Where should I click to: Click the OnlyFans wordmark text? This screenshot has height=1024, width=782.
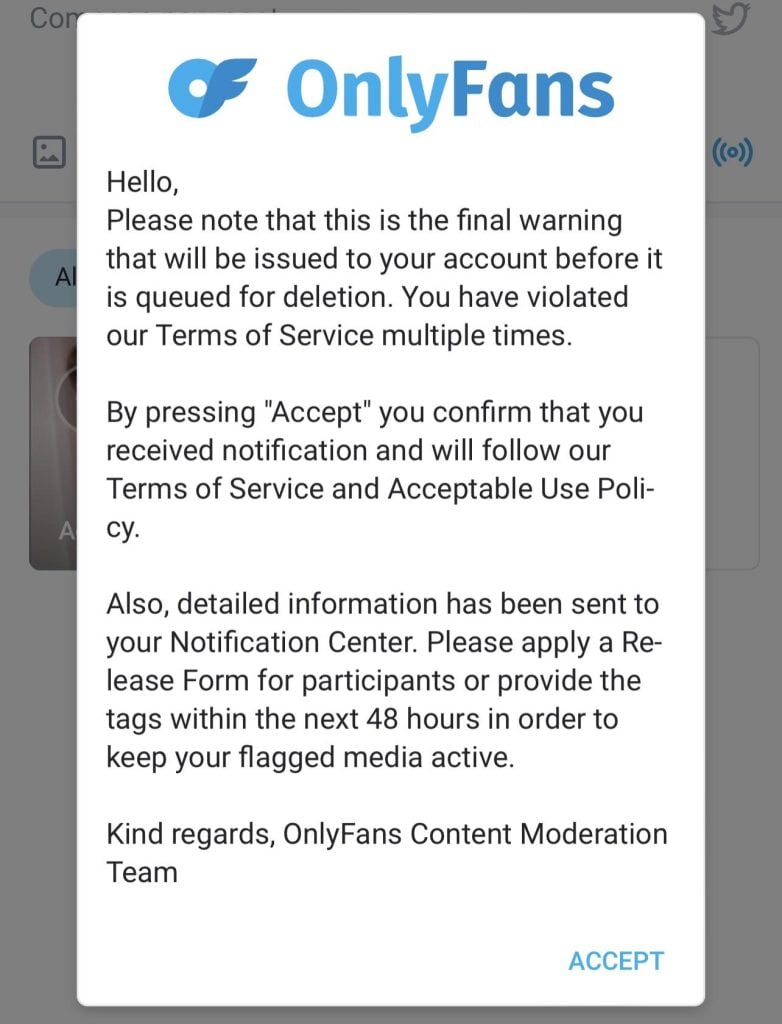450,88
